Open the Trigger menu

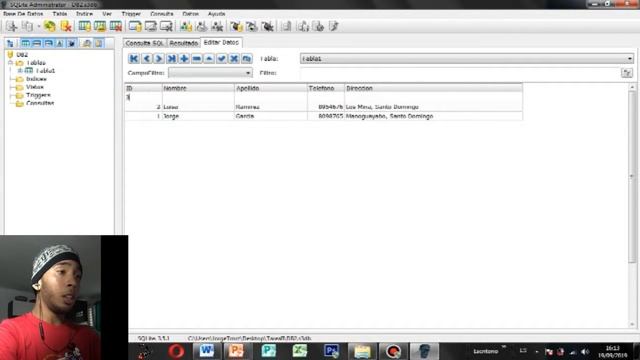131,14
